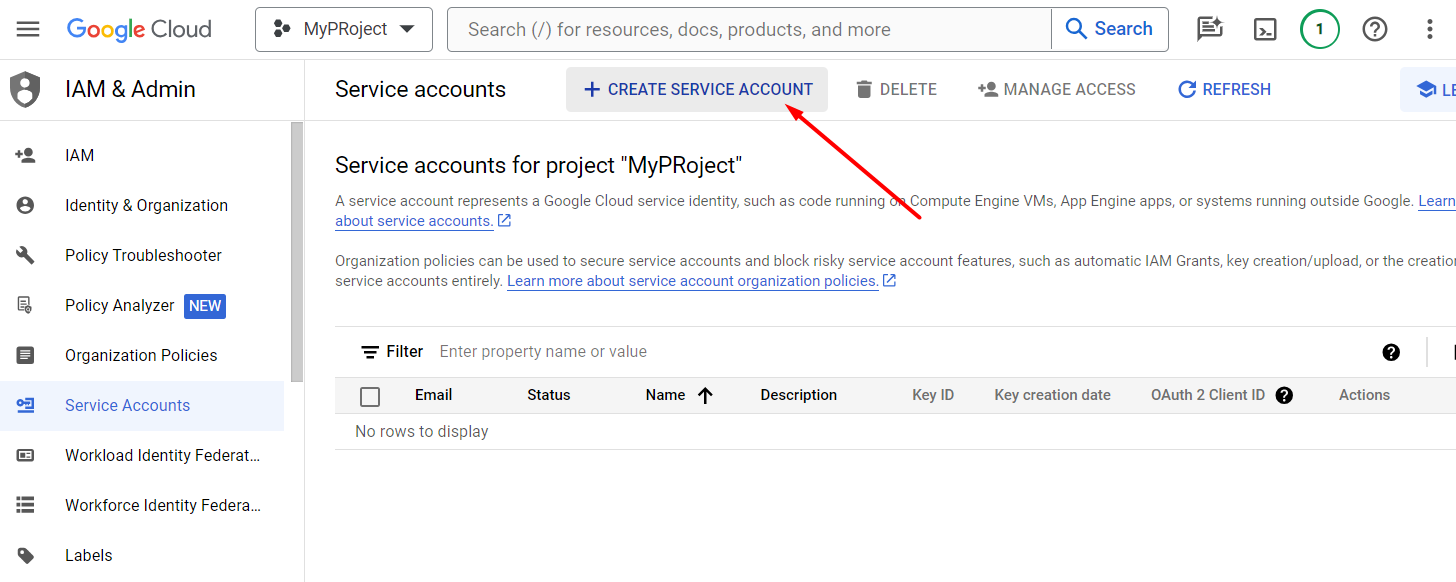Click the Filter icon label
The height and width of the screenshot is (582, 1456).
point(392,352)
